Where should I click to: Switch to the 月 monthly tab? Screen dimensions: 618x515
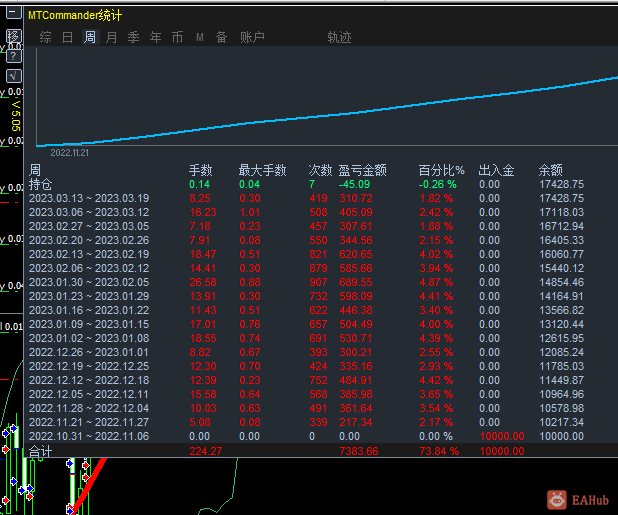click(112, 37)
